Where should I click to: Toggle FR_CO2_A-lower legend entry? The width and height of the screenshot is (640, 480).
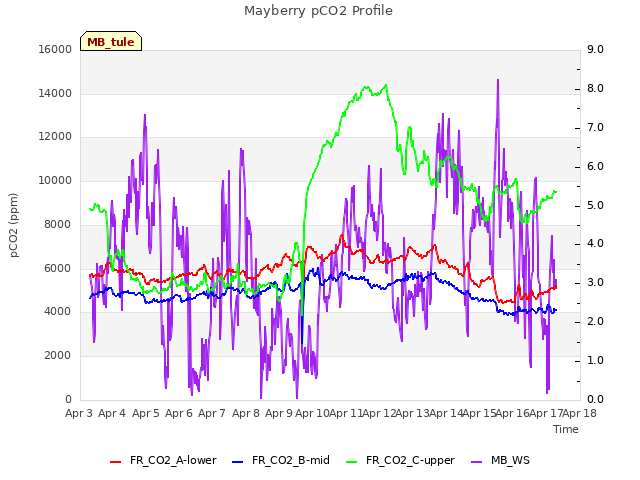pos(163,460)
